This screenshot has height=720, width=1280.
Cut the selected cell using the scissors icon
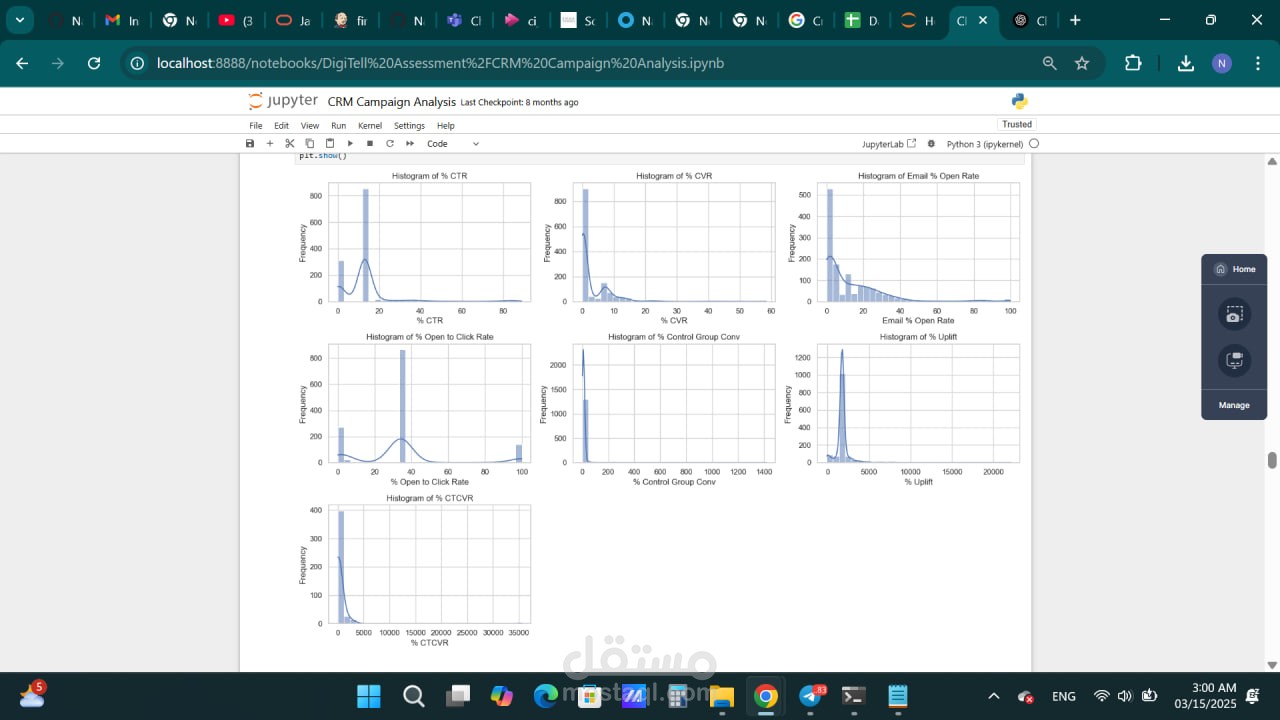click(x=289, y=143)
